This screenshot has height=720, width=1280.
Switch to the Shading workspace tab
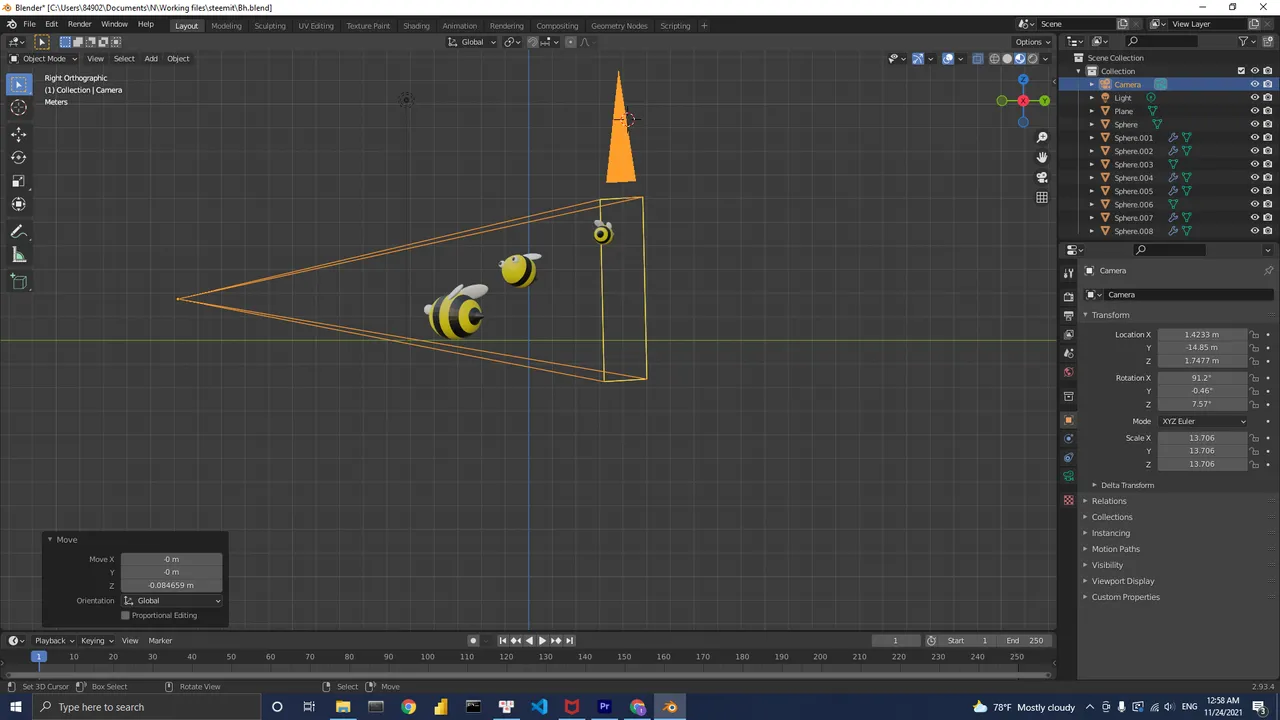(x=416, y=25)
